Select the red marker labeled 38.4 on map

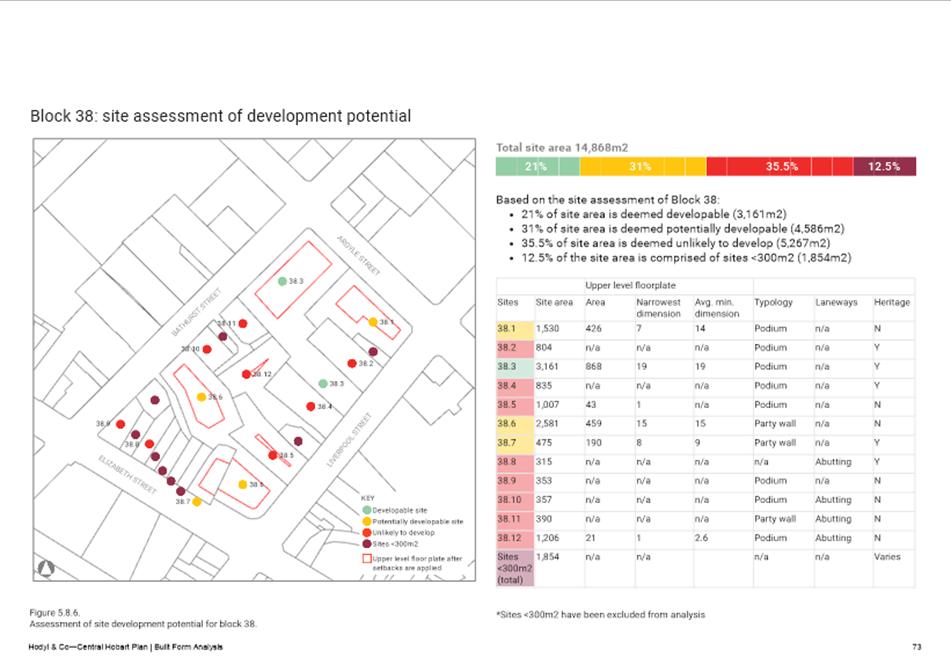[x=311, y=406]
